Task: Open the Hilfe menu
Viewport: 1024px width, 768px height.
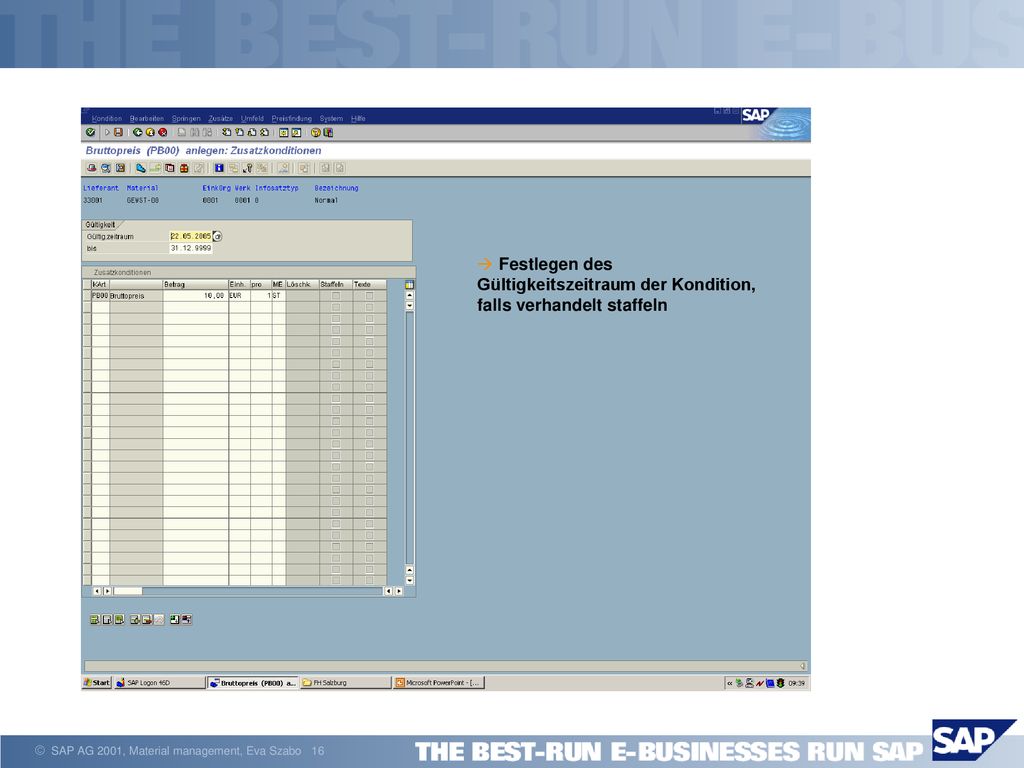Action: point(358,119)
